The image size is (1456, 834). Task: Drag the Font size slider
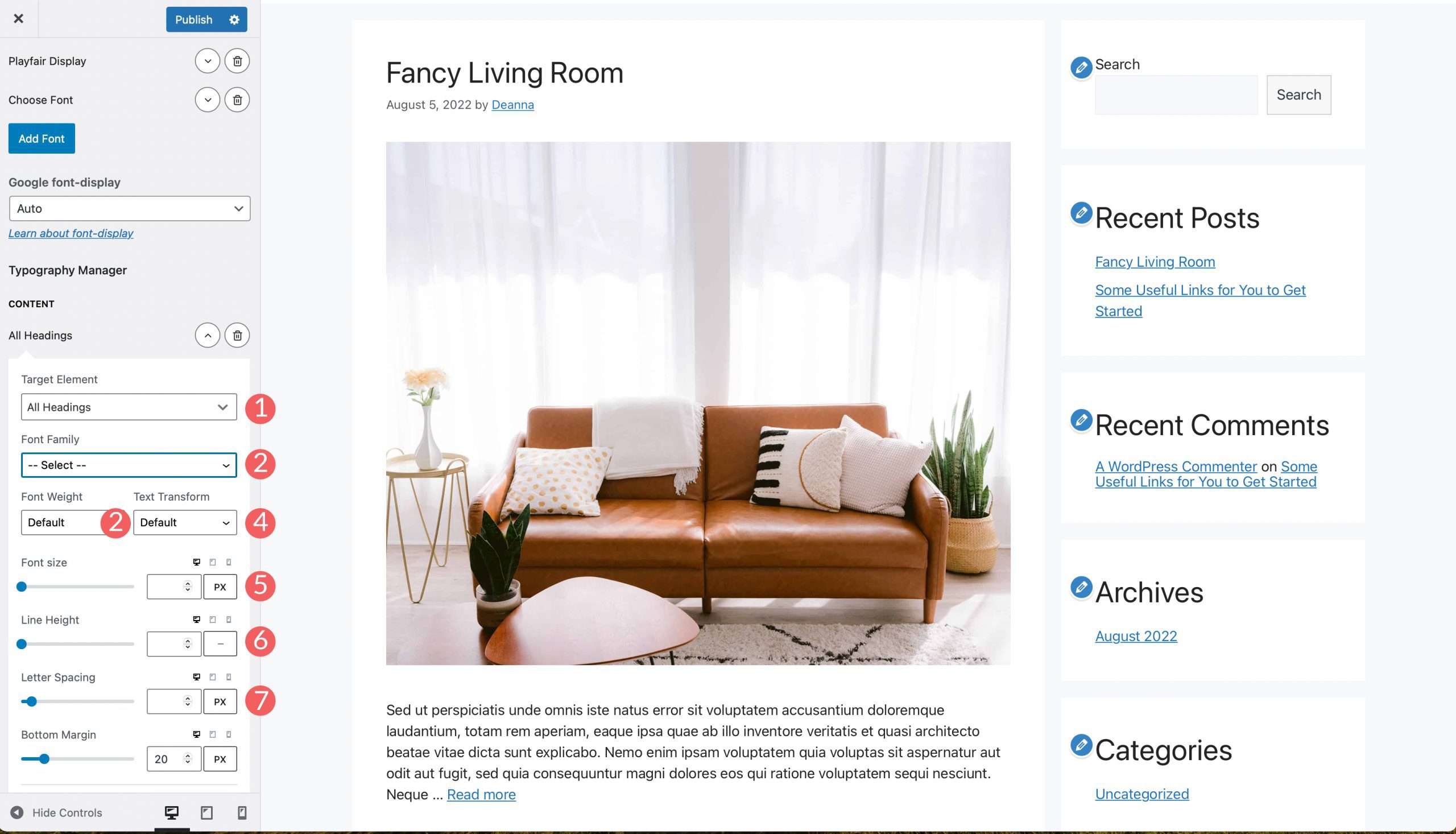click(x=22, y=586)
